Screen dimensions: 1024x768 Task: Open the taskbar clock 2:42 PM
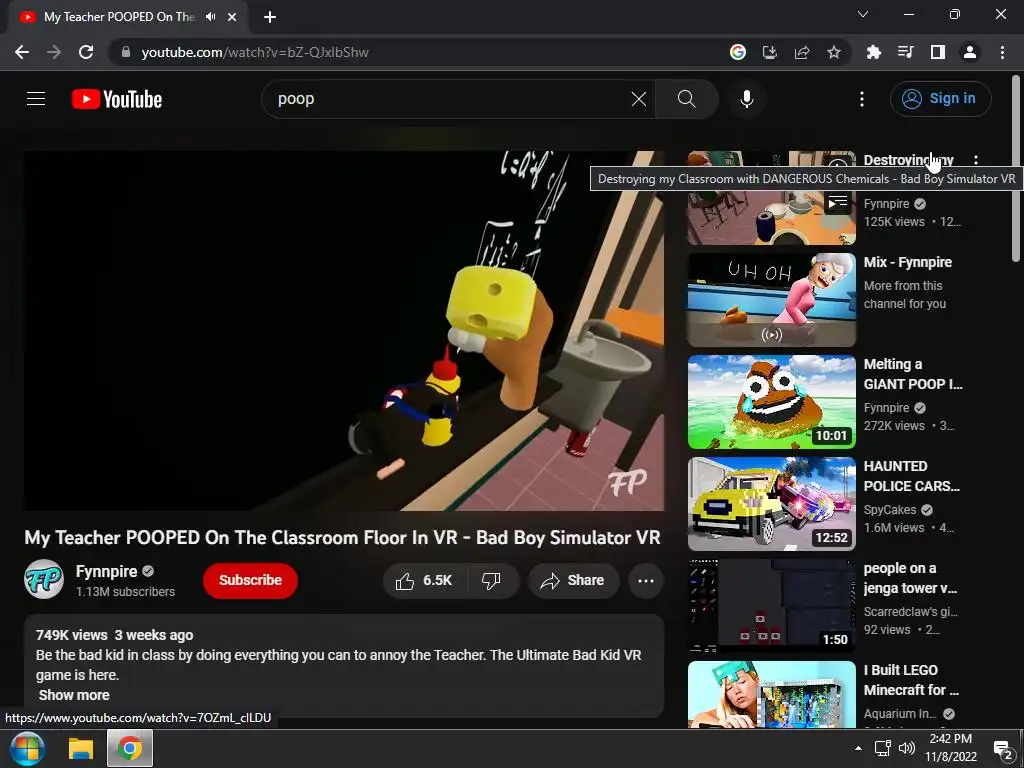pyautogui.click(x=951, y=748)
